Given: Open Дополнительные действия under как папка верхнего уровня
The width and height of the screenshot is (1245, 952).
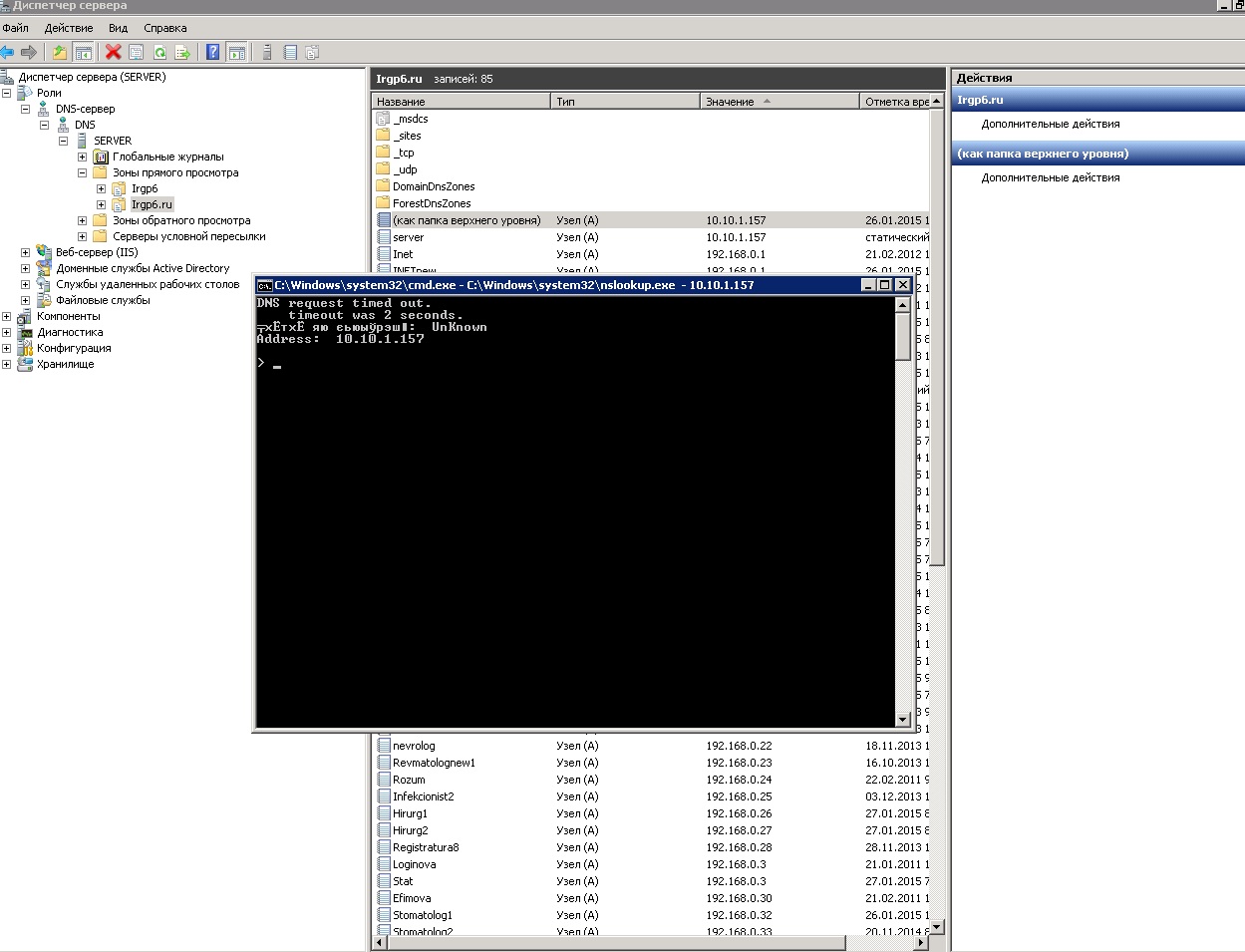Looking at the screenshot, I should (1051, 177).
